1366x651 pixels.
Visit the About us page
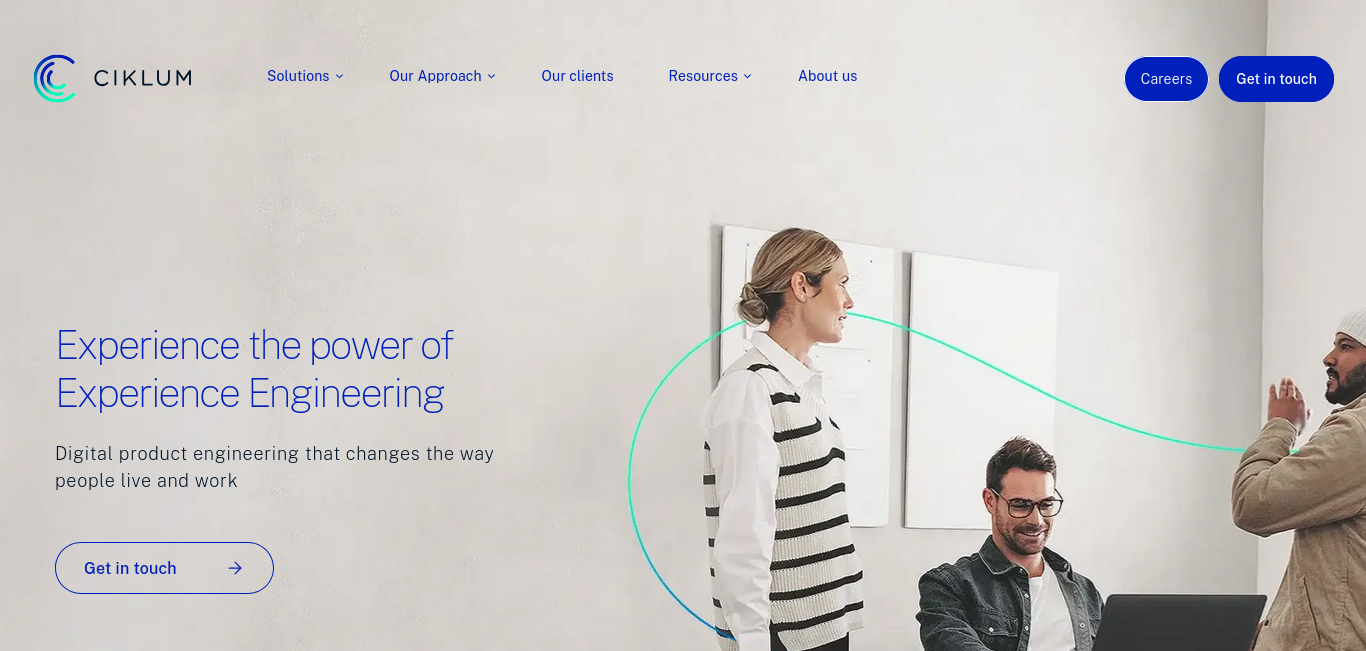click(x=827, y=76)
